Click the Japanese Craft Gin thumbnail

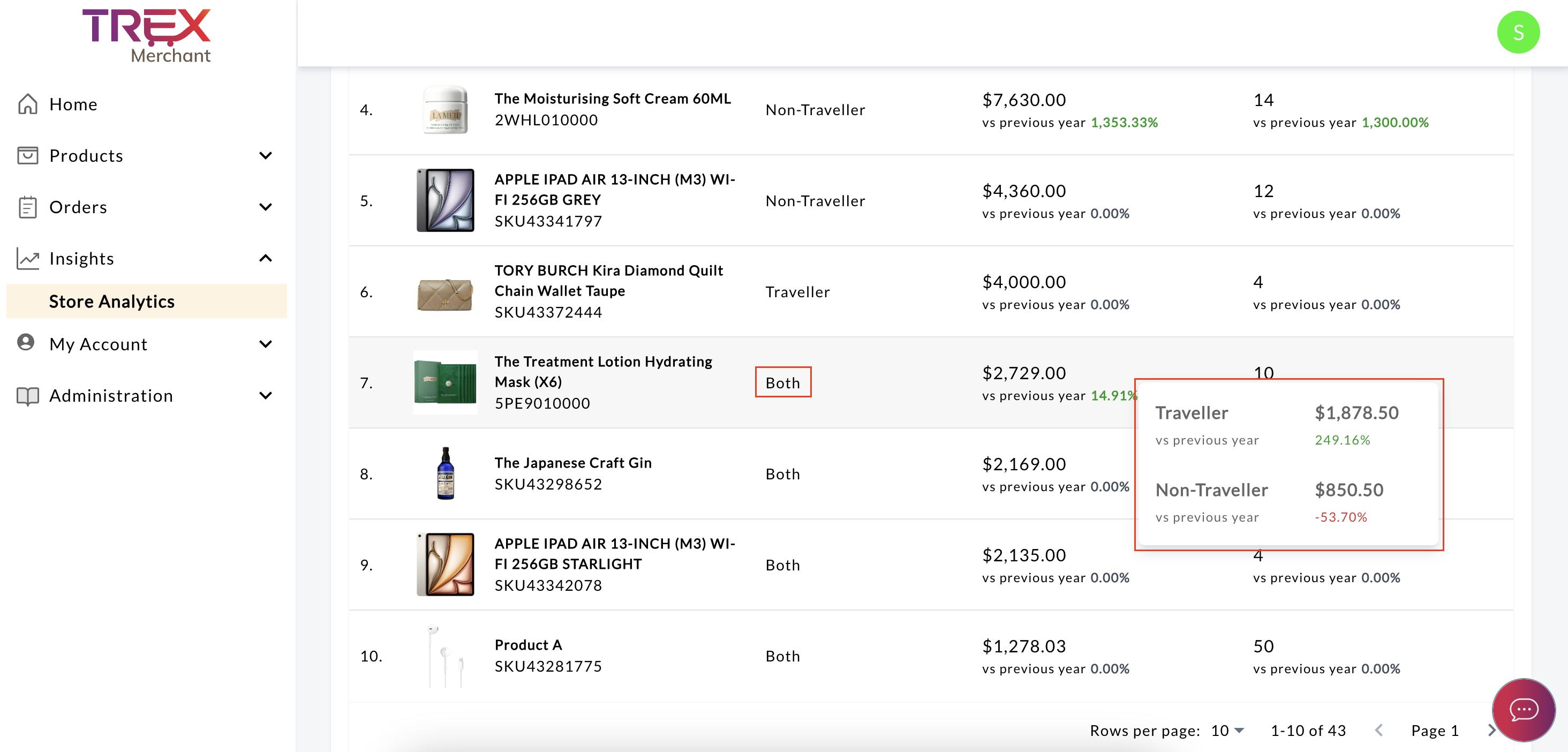[x=446, y=473]
